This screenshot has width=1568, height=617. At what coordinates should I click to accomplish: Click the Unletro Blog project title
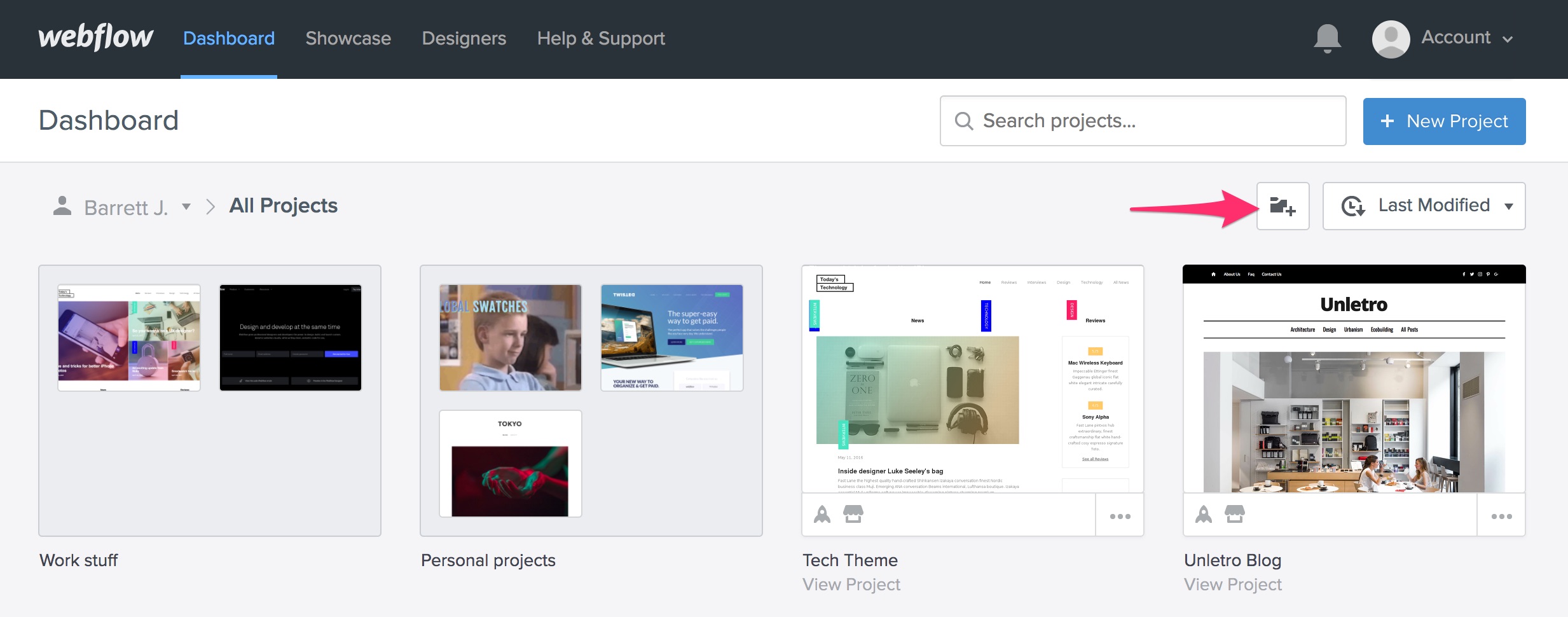click(x=1232, y=560)
